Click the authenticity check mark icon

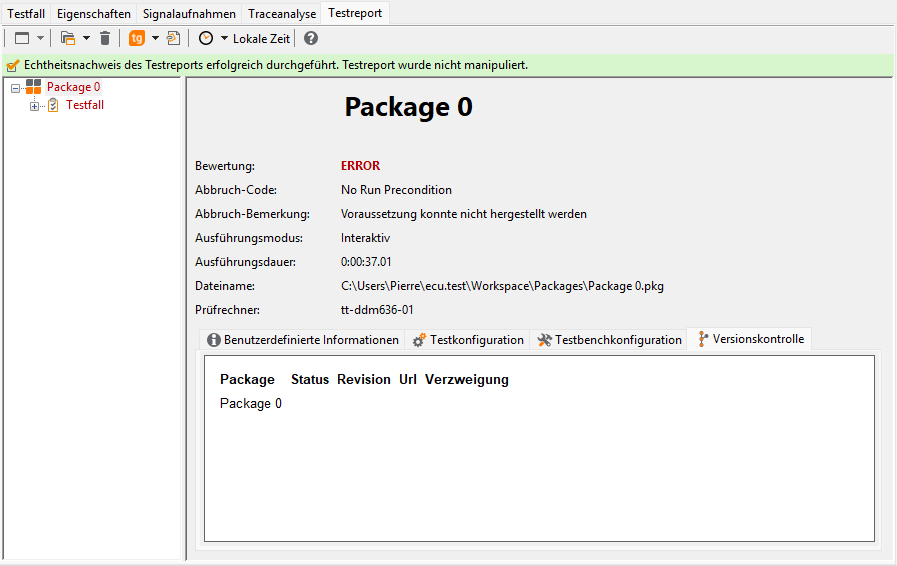coord(13,66)
